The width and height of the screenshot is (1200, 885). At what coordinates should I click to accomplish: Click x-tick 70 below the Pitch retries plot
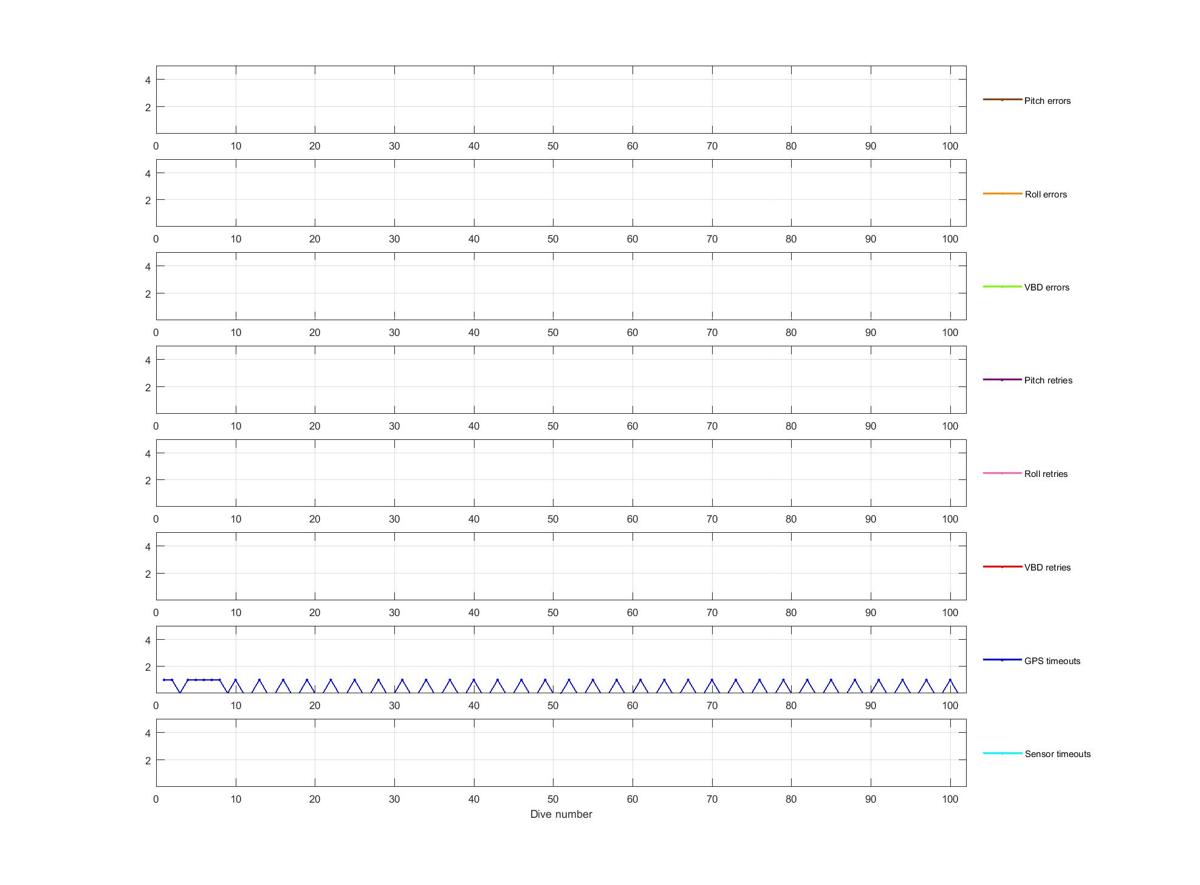coord(712,426)
